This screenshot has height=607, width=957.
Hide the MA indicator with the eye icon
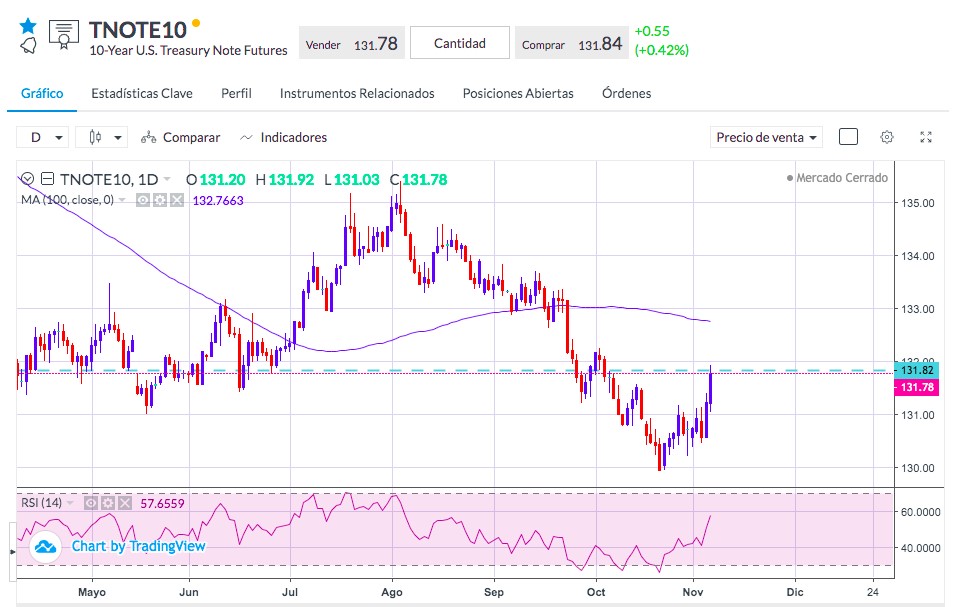point(143,200)
